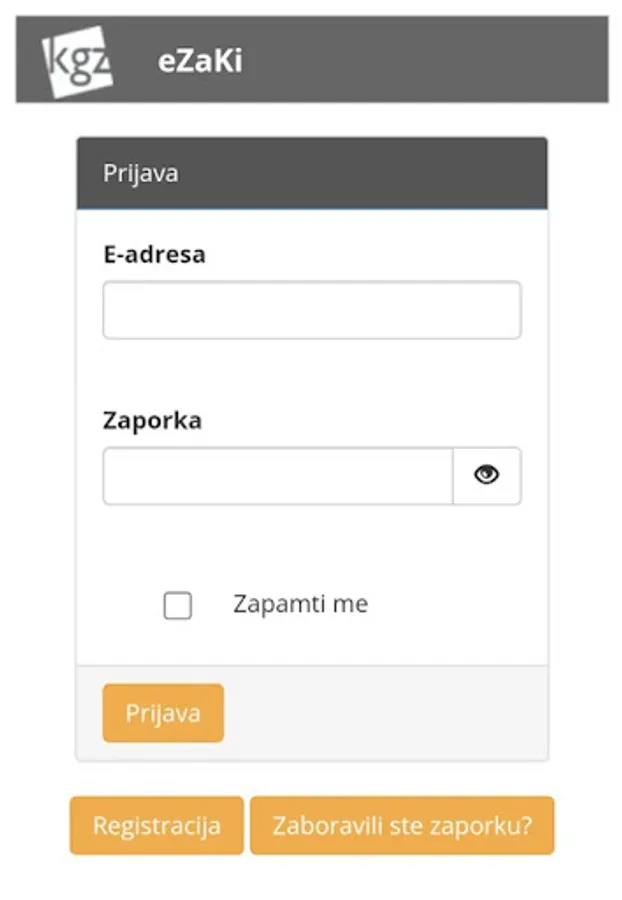
Task: Focus the Zaporka password field
Action: [x=277, y=475]
